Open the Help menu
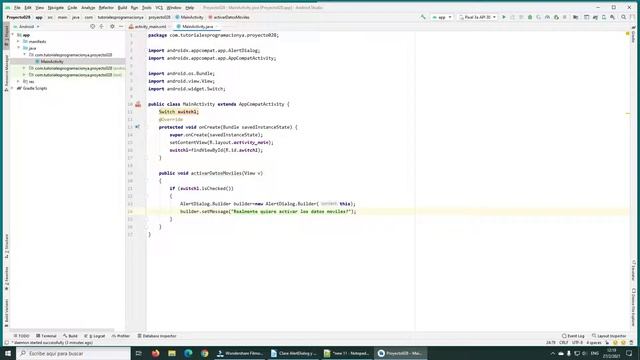This screenshot has width=640, height=360. pos(190,8)
